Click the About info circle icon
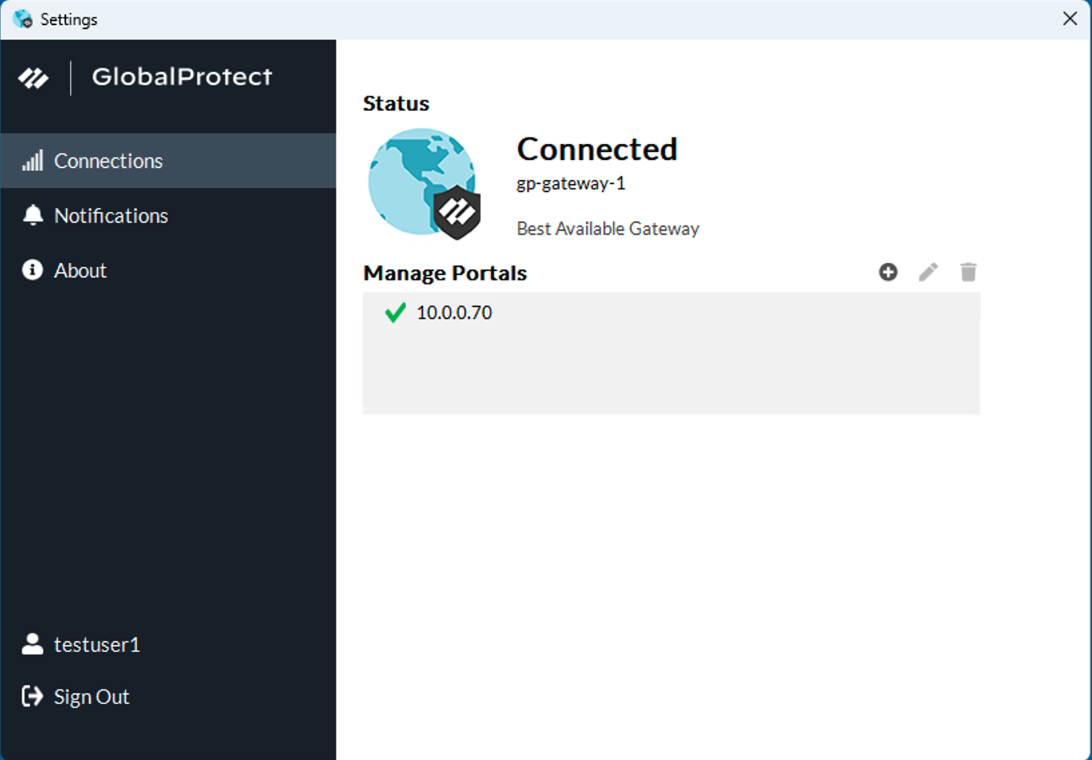 (x=33, y=270)
